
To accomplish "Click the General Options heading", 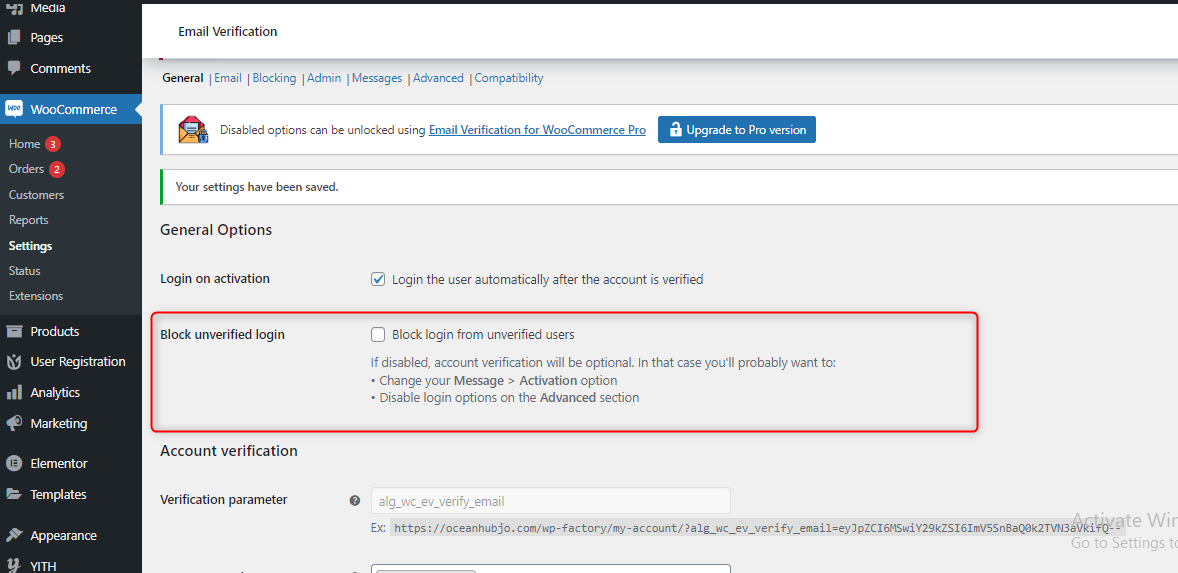I will (216, 230).
